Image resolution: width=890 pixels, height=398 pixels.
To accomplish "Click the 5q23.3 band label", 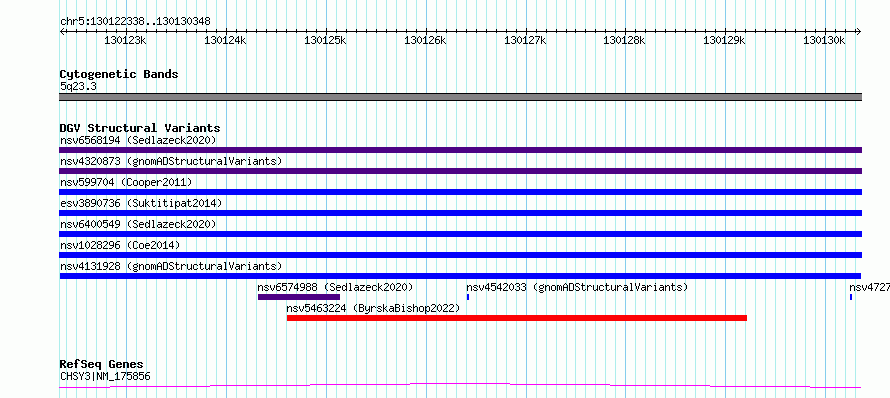I will 78,86.
